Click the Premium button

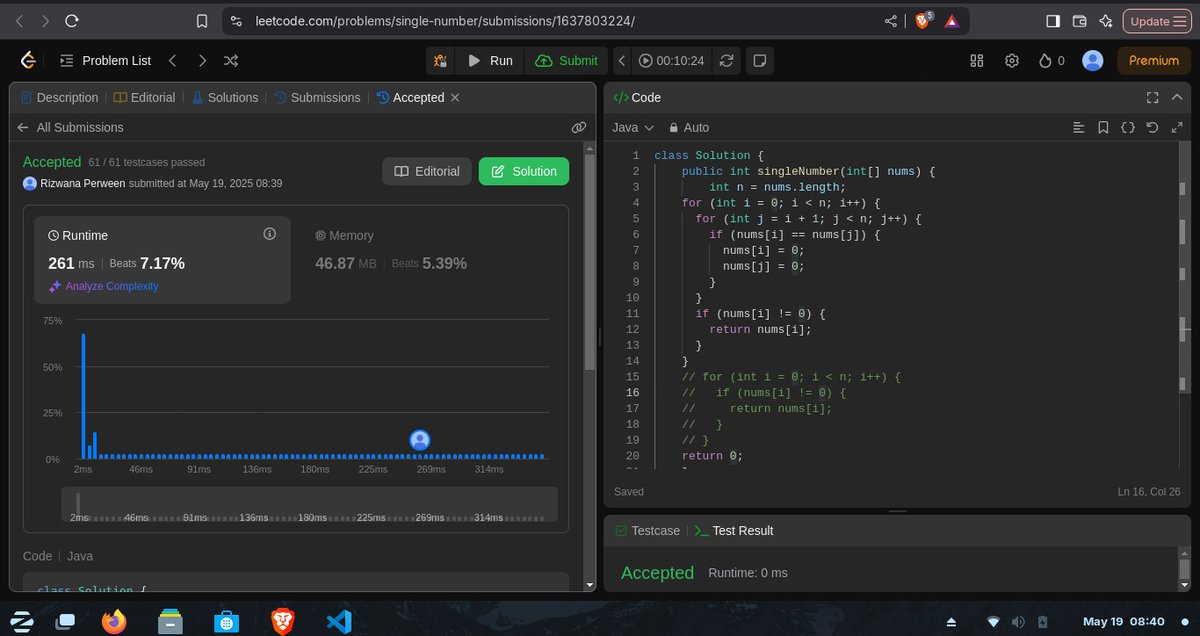pos(1154,61)
